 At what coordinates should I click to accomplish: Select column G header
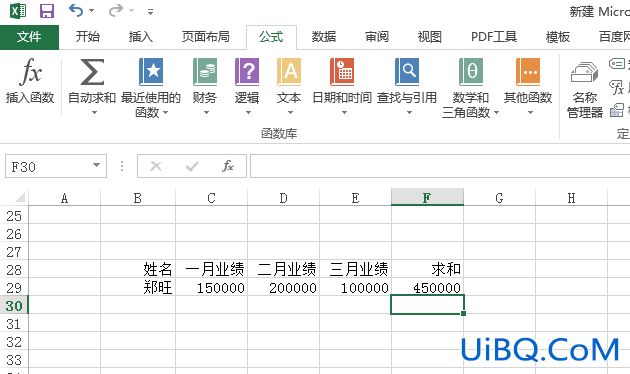499,198
